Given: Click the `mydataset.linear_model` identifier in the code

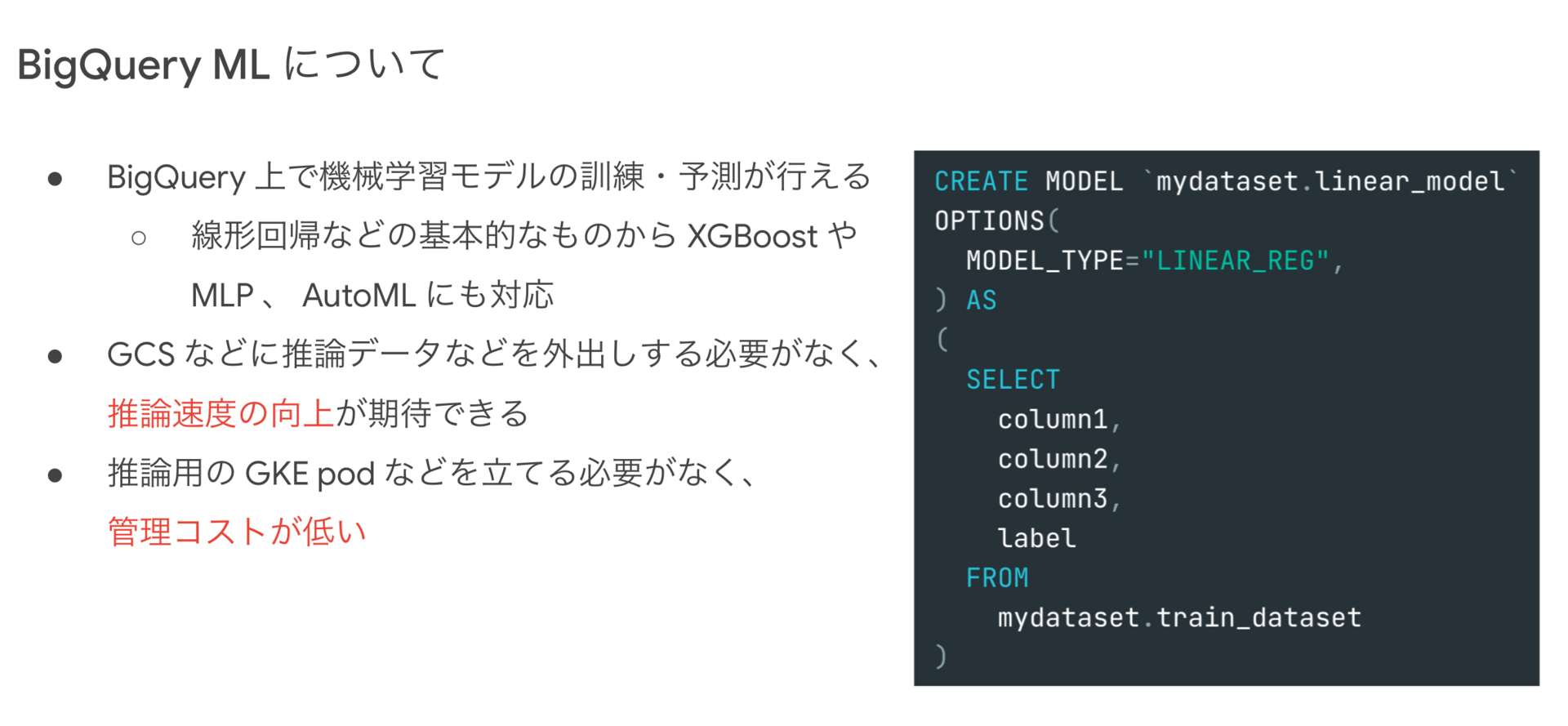Looking at the screenshot, I should click(1331, 180).
